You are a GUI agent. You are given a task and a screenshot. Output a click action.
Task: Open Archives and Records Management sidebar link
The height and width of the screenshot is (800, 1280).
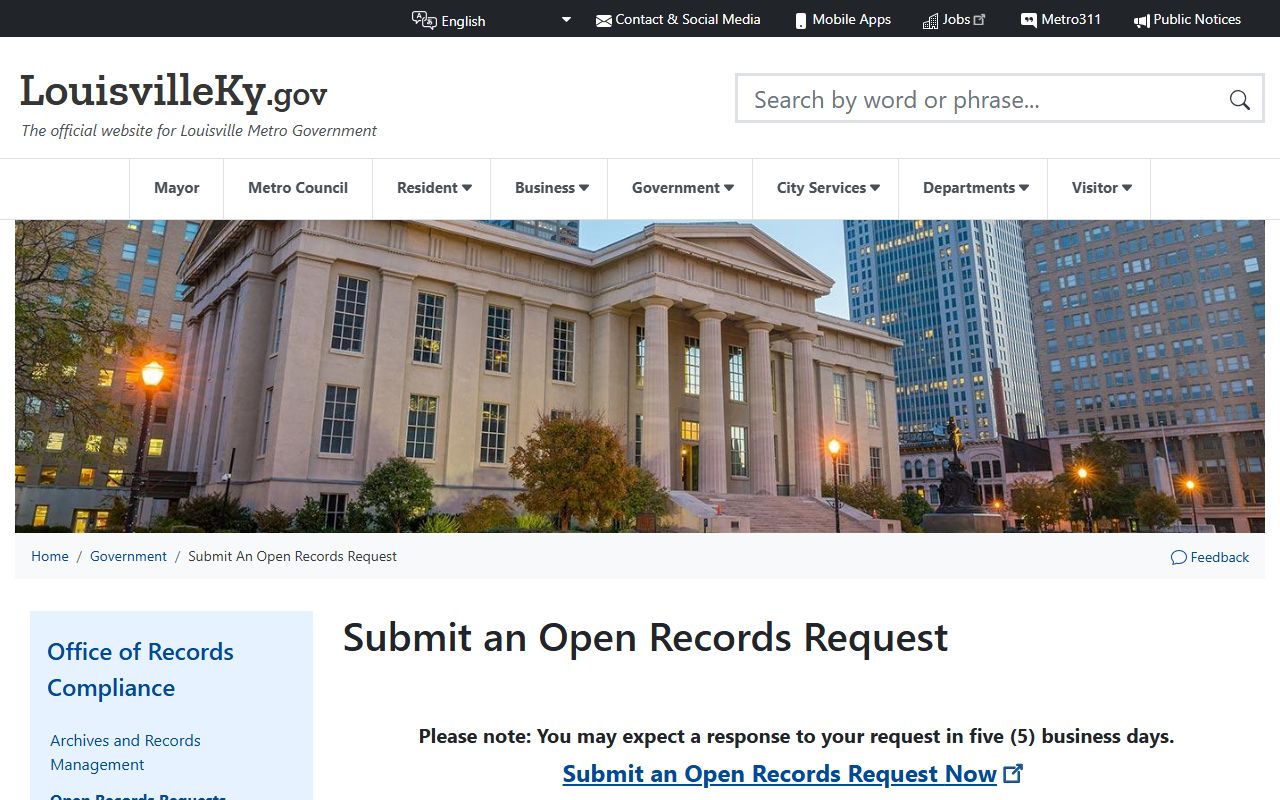[125, 752]
